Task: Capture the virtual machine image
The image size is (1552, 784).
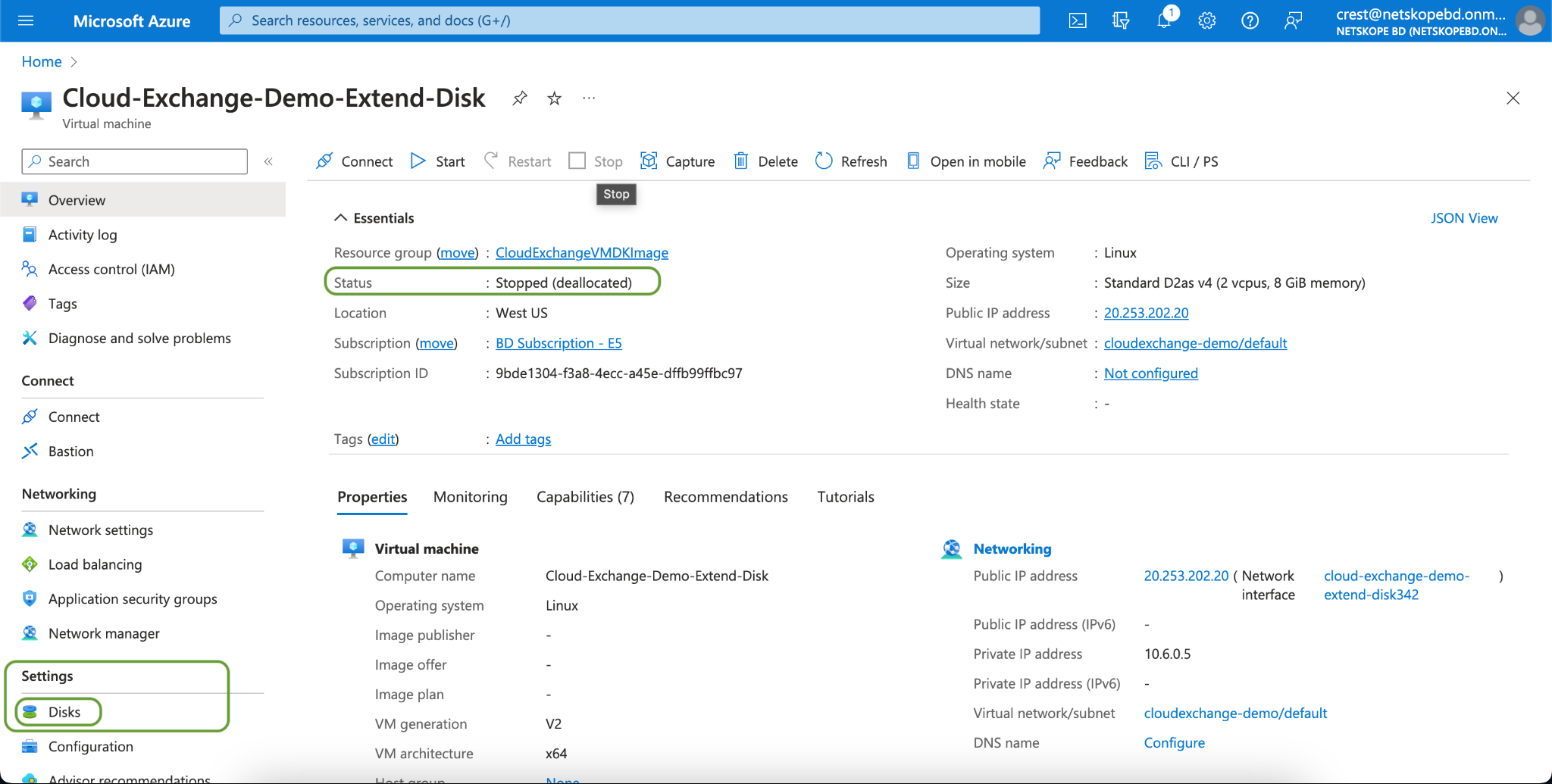Action: [x=677, y=161]
